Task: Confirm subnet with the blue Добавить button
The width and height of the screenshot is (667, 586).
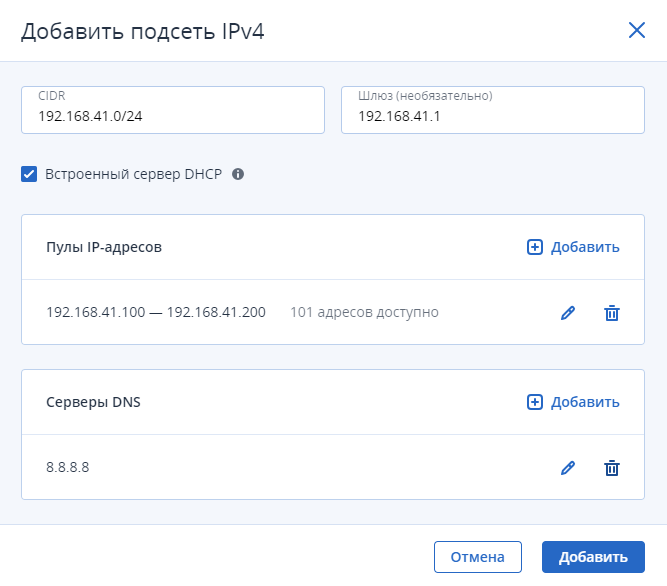Action: 593,557
